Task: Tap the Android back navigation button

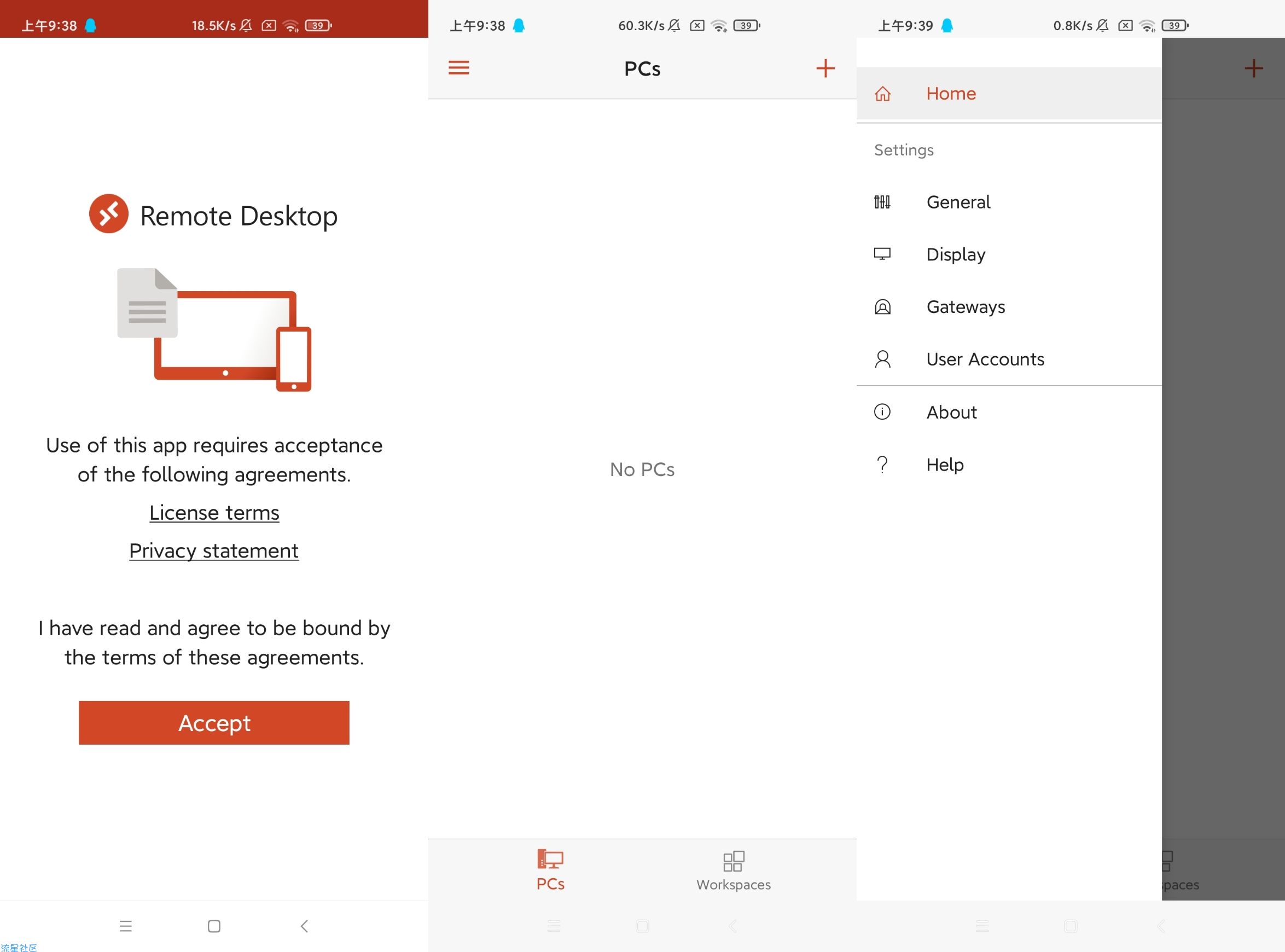Action: (x=304, y=926)
